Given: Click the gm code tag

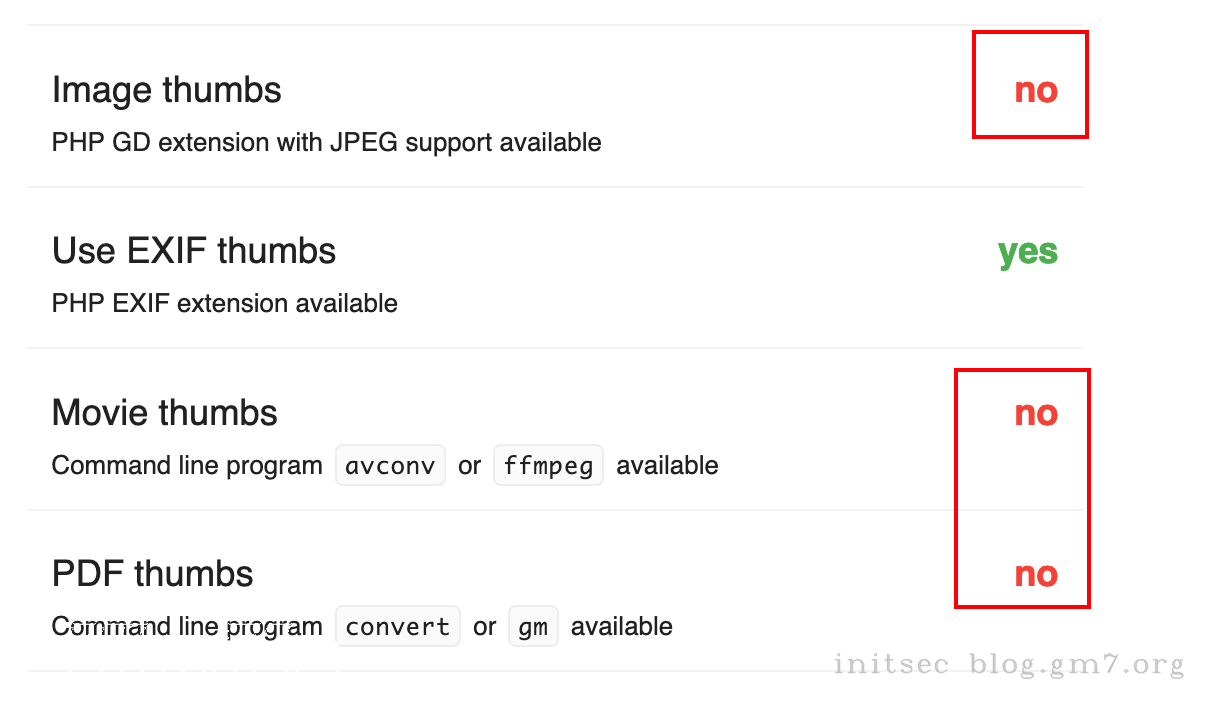Looking at the screenshot, I should point(533,627).
